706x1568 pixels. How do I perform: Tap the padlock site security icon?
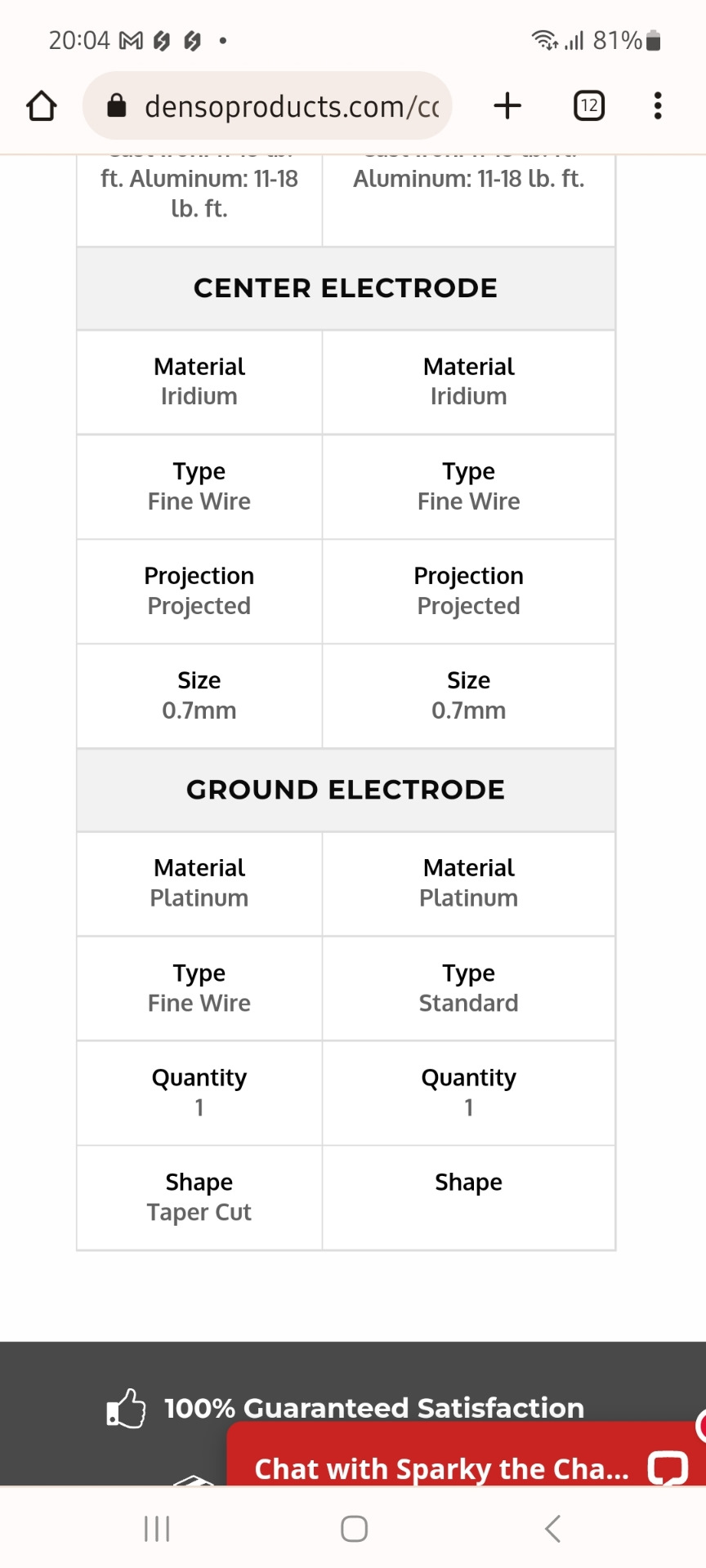coord(117,105)
